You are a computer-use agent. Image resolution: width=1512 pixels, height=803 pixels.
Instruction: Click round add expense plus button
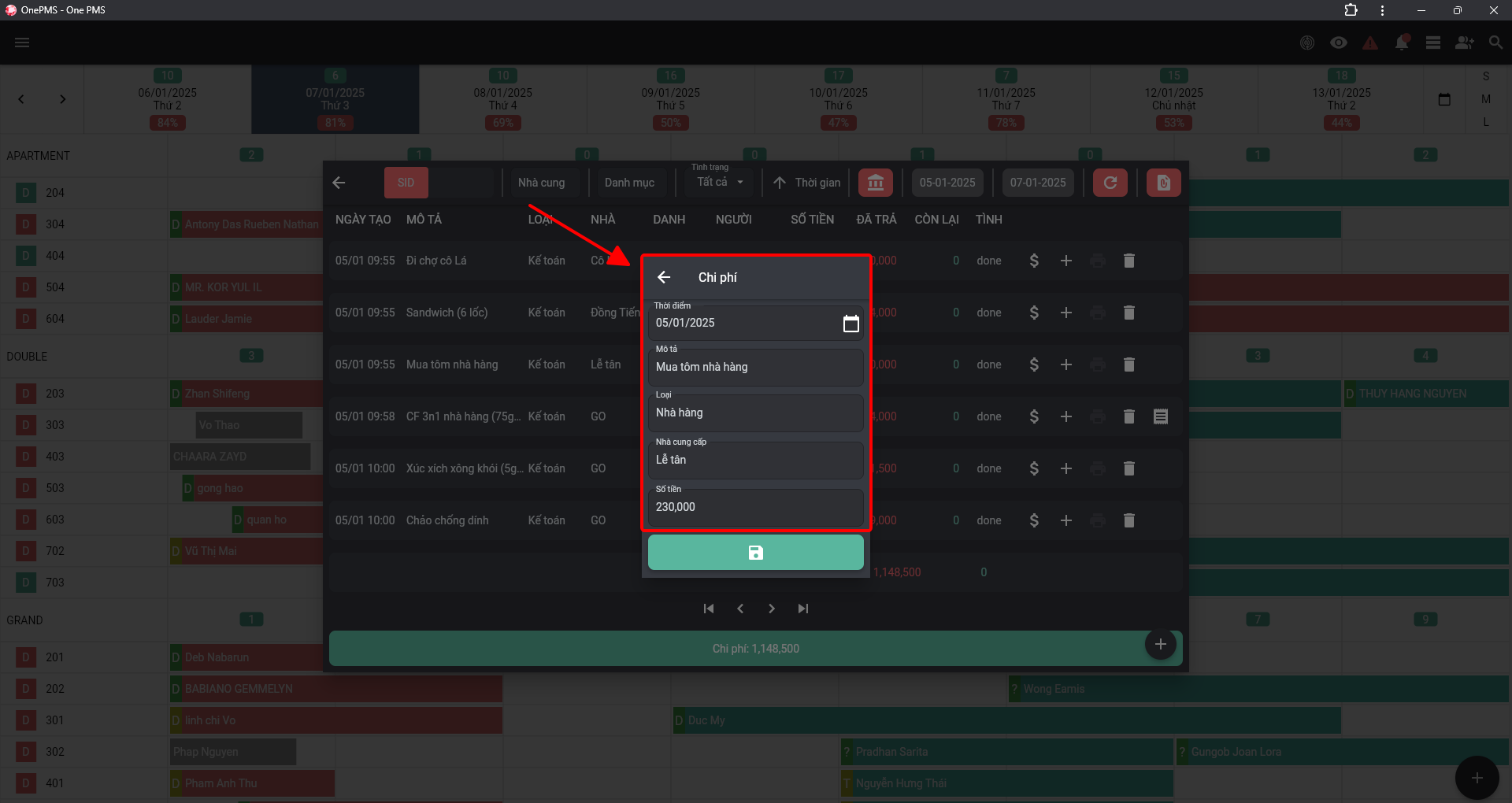[x=1160, y=645]
